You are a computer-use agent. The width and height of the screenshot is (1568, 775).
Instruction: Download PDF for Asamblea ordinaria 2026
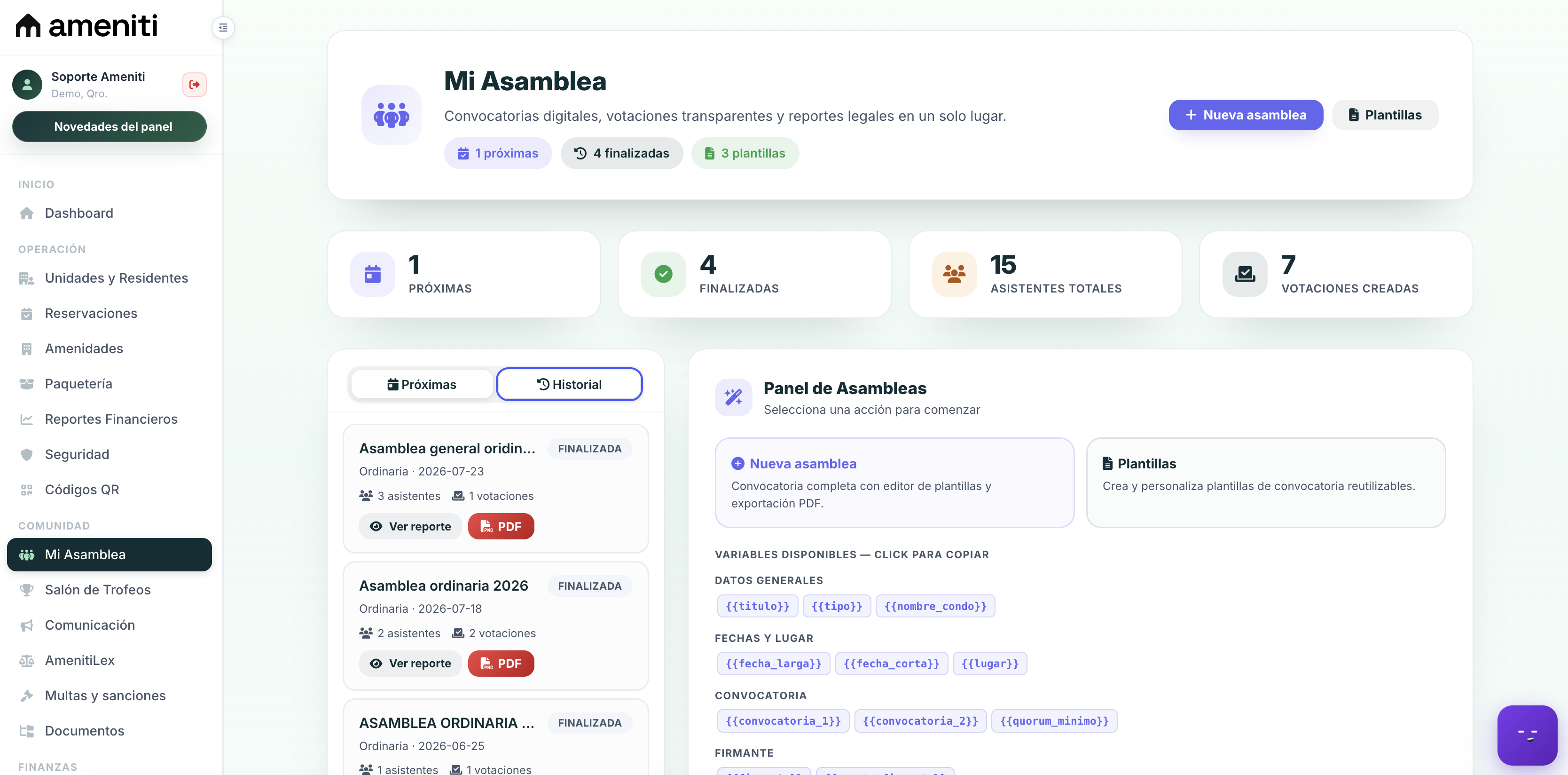(x=501, y=663)
